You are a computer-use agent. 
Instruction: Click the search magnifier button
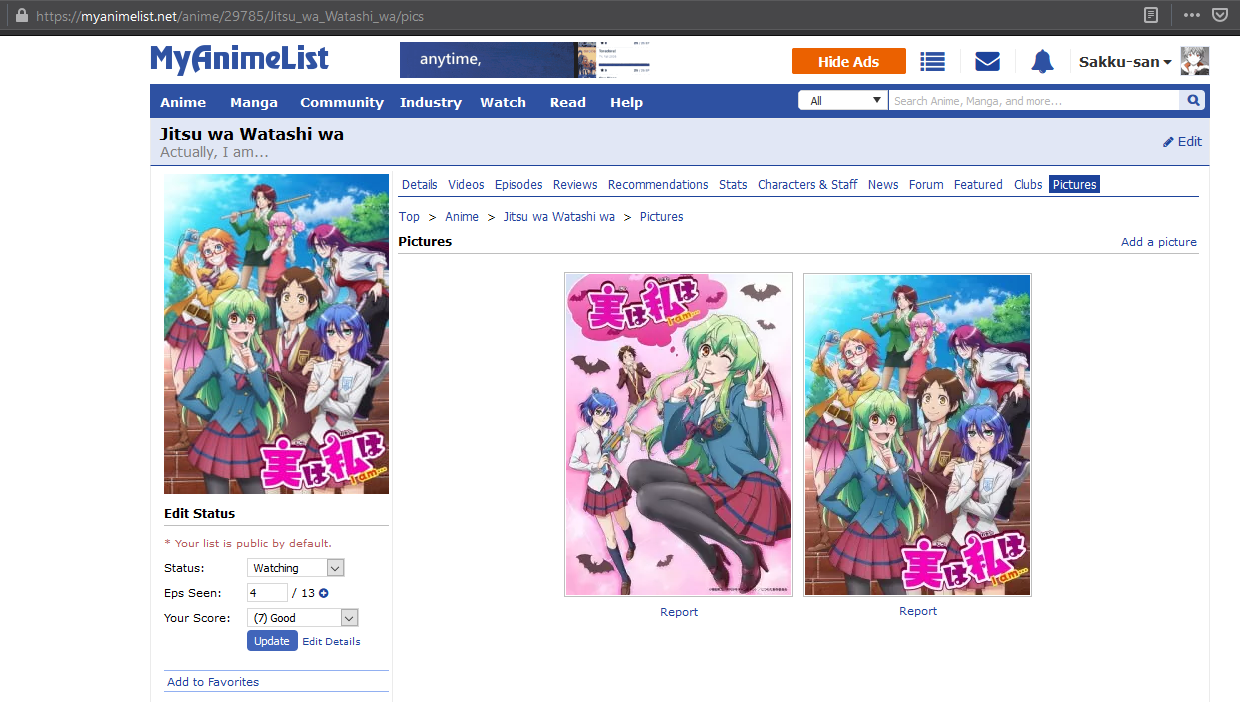click(1193, 101)
